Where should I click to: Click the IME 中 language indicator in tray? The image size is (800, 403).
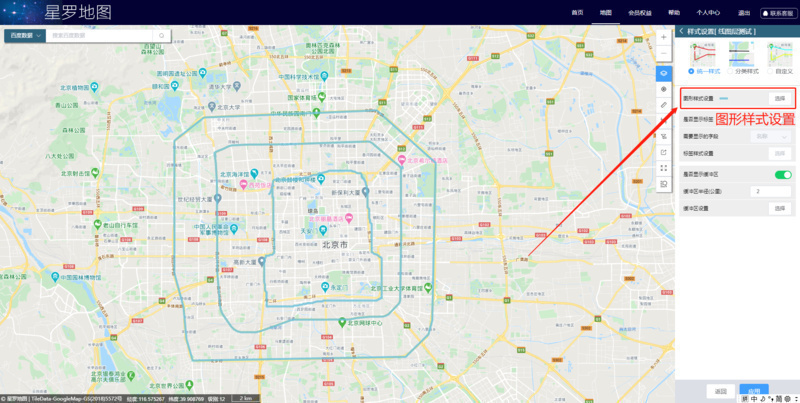755,398
